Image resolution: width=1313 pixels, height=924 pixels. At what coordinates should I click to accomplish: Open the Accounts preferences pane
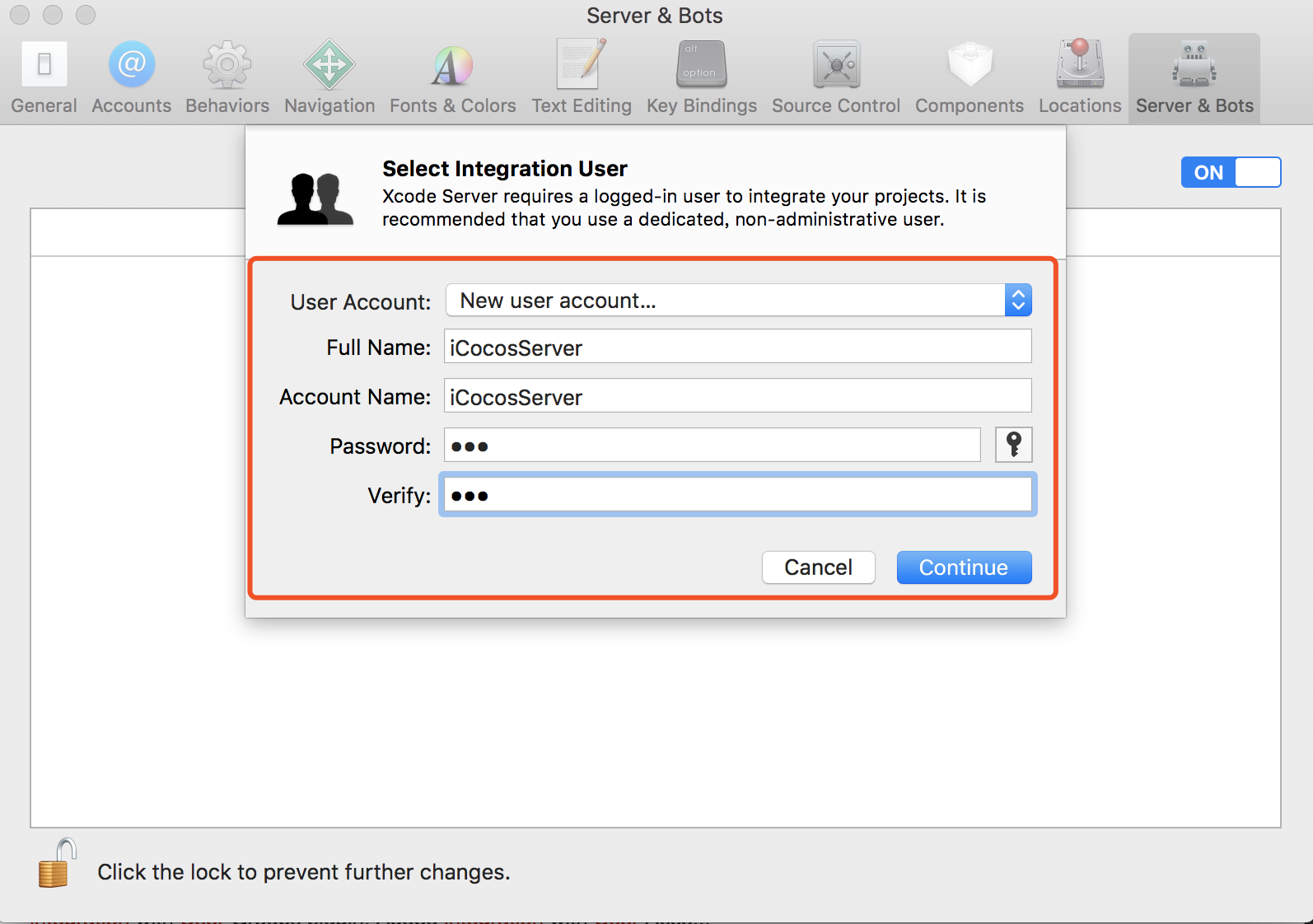(x=132, y=78)
